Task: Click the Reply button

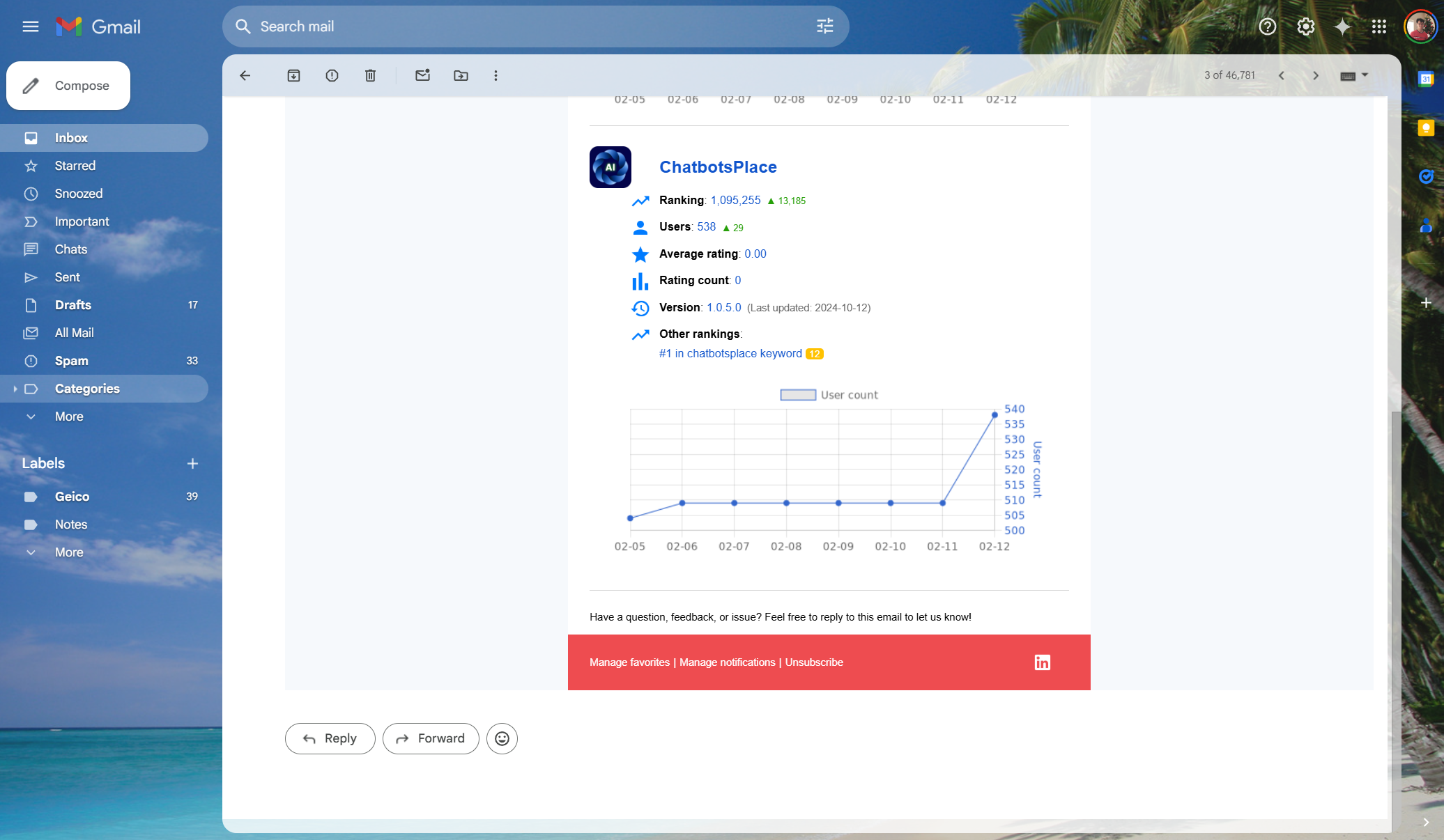Action: pyautogui.click(x=330, y=738)
